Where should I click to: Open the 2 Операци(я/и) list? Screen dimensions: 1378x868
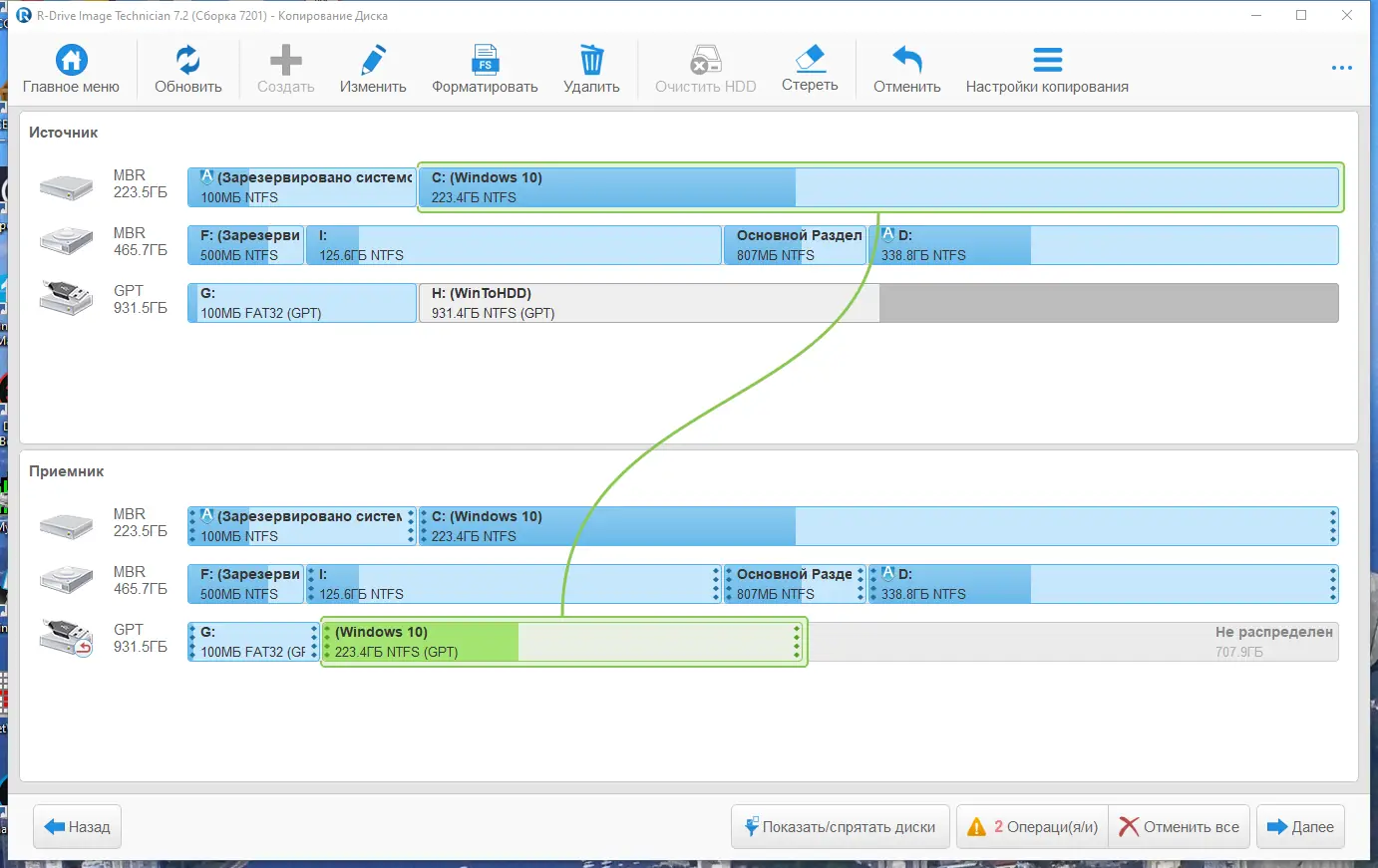(1032, 827)
